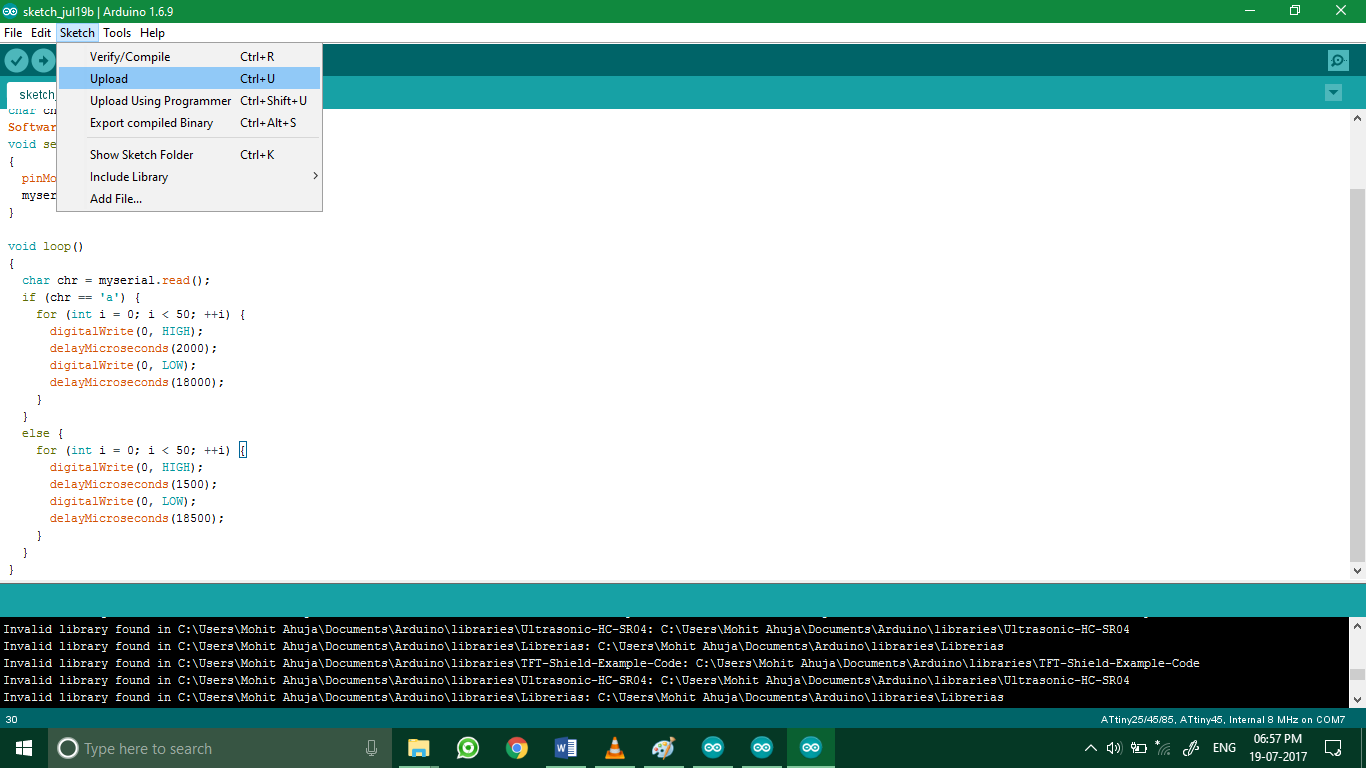Click the console scroll down arrow
Screen dimensions: 1366x768
pos(1357,699)
